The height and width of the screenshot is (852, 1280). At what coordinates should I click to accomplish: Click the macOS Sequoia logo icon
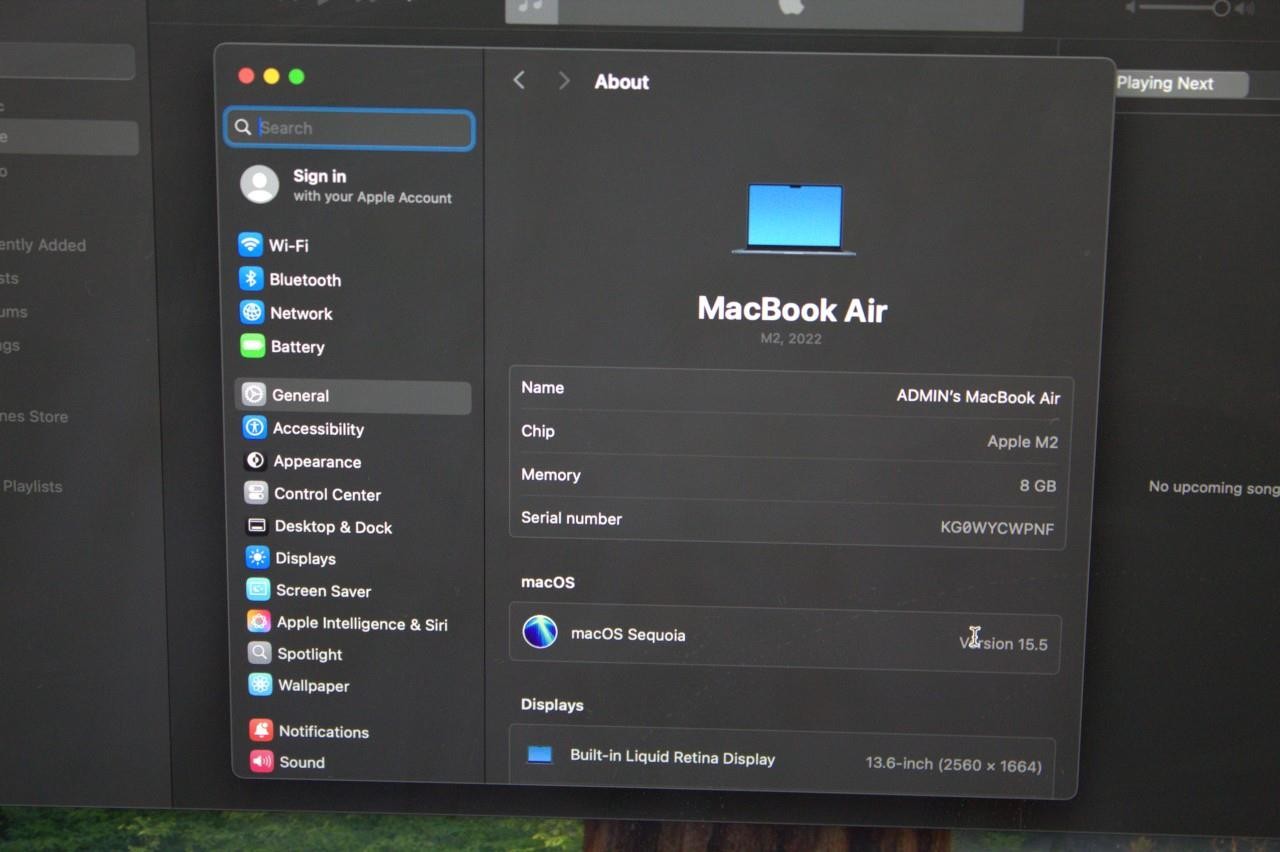[540, 632]
